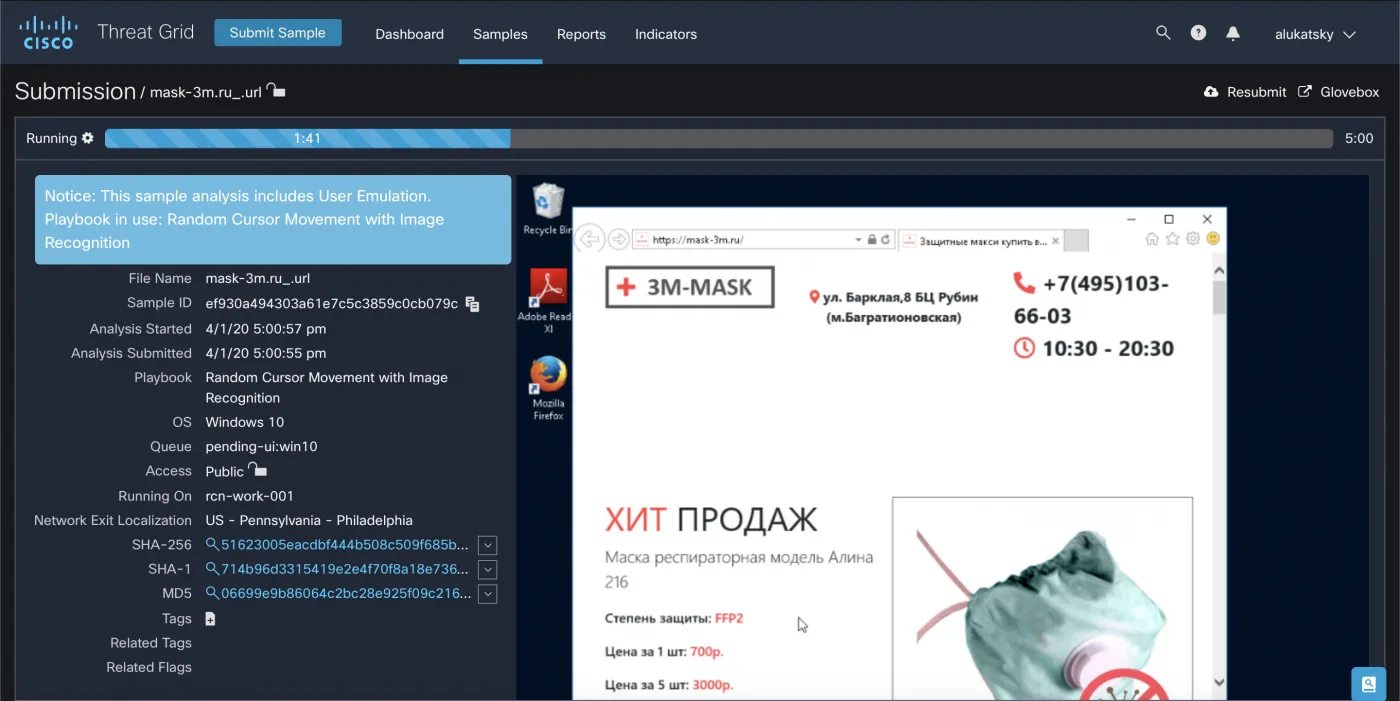
Task: Click the Cisco logo
Action: [48, 32]
